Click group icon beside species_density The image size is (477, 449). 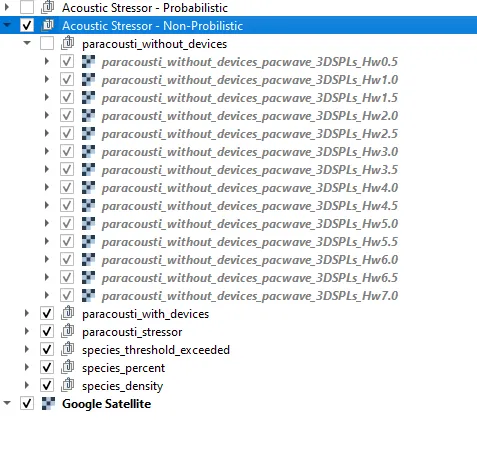pyautogui.click(x=68, y=385)
